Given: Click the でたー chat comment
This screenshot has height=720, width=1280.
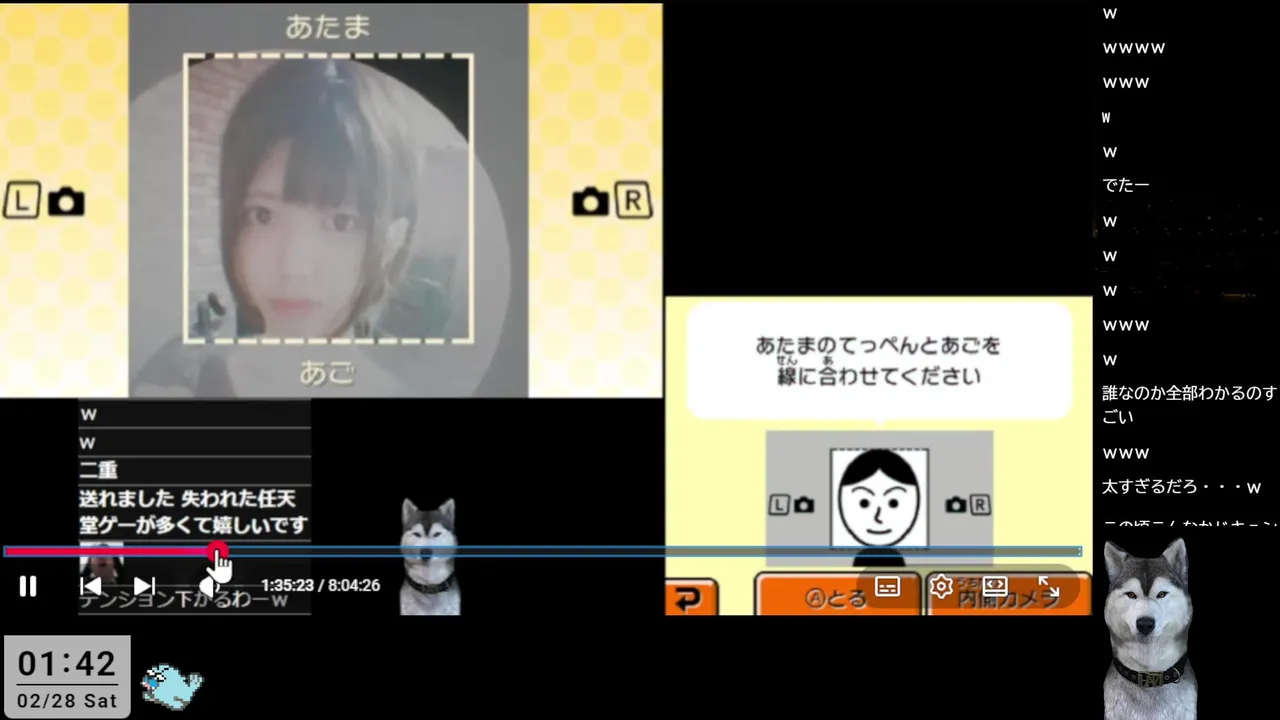Looking at the screenshot, I should coord(1126,186).
